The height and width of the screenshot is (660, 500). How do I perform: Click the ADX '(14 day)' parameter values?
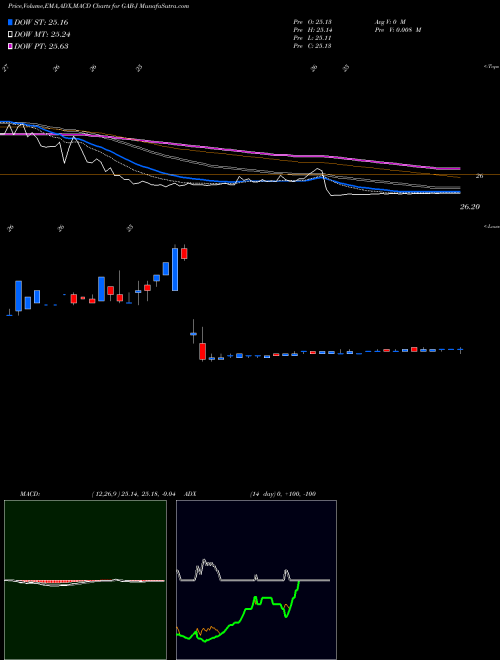(282, 494)
